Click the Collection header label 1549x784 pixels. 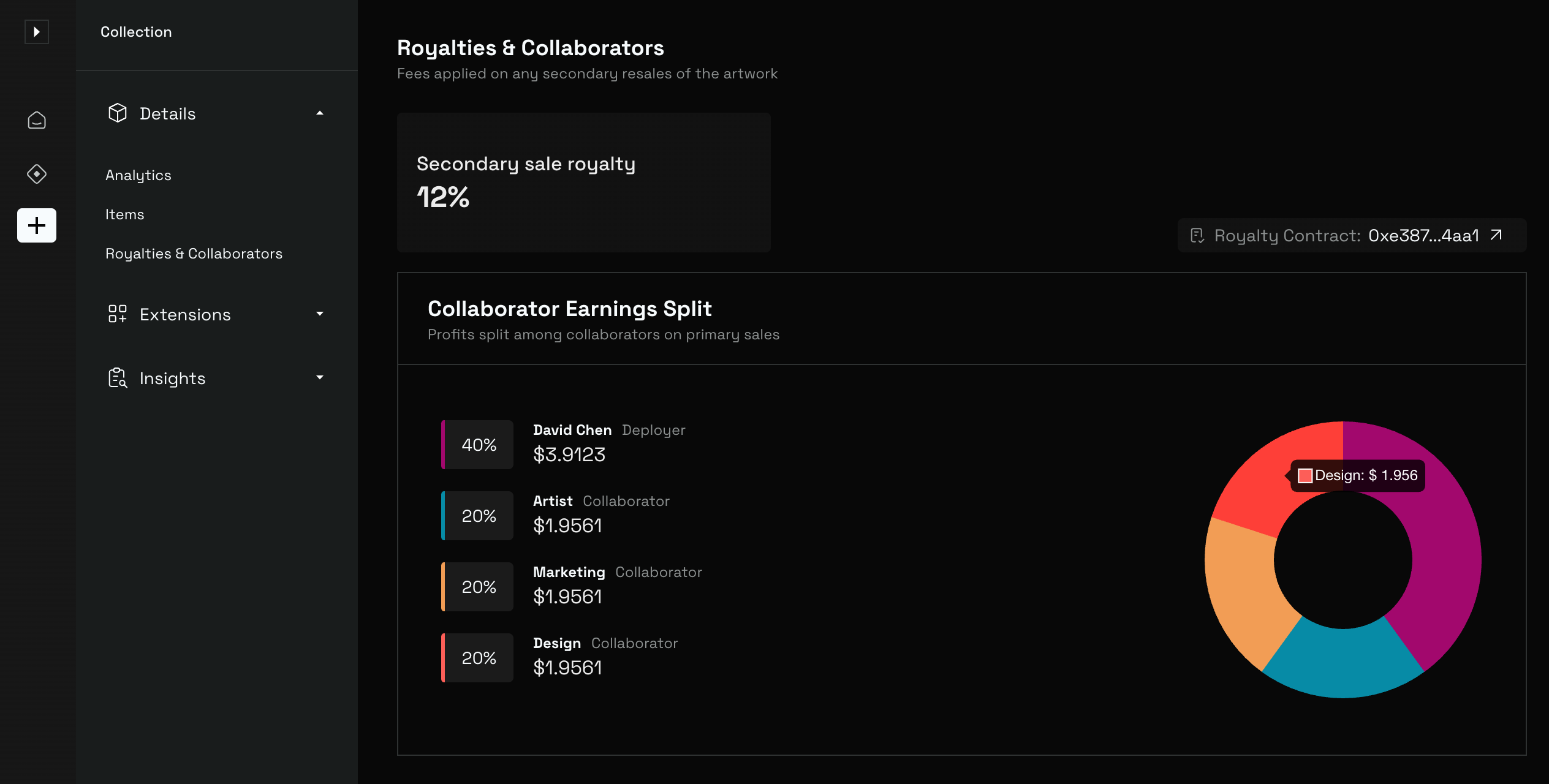(136, 32)
